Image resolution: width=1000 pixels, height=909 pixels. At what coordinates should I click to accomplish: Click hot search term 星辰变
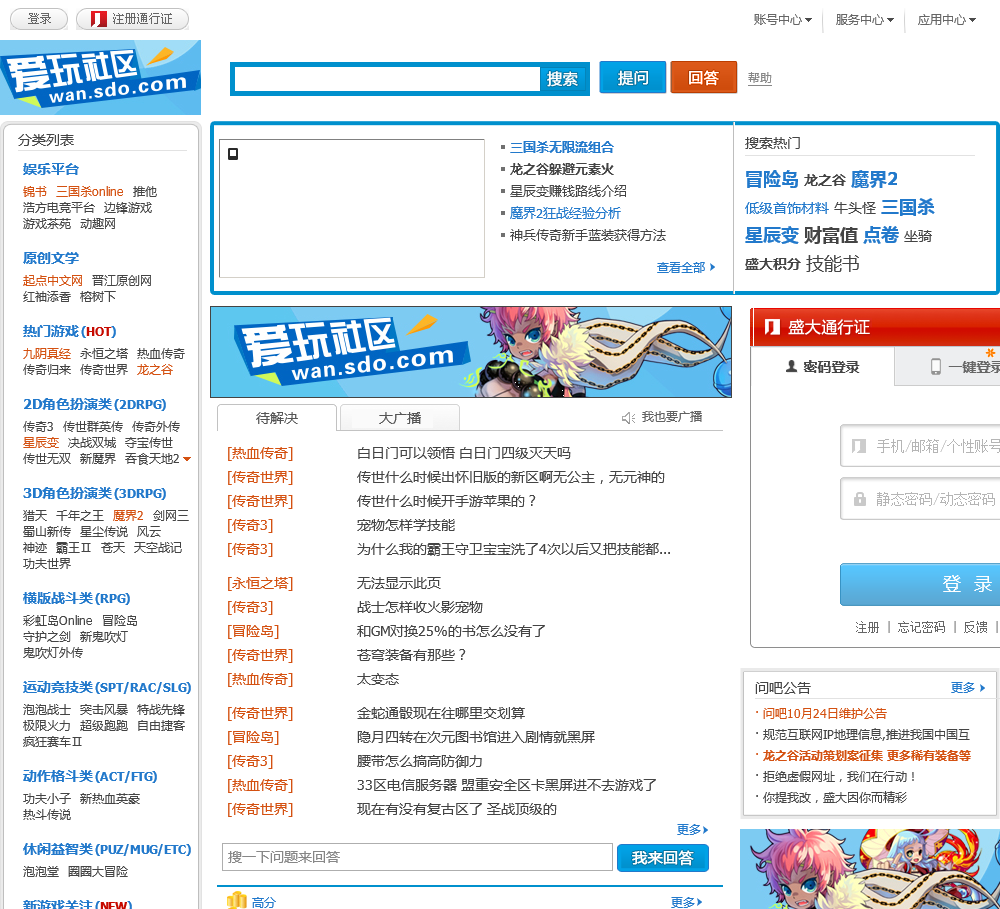(772, 235)
